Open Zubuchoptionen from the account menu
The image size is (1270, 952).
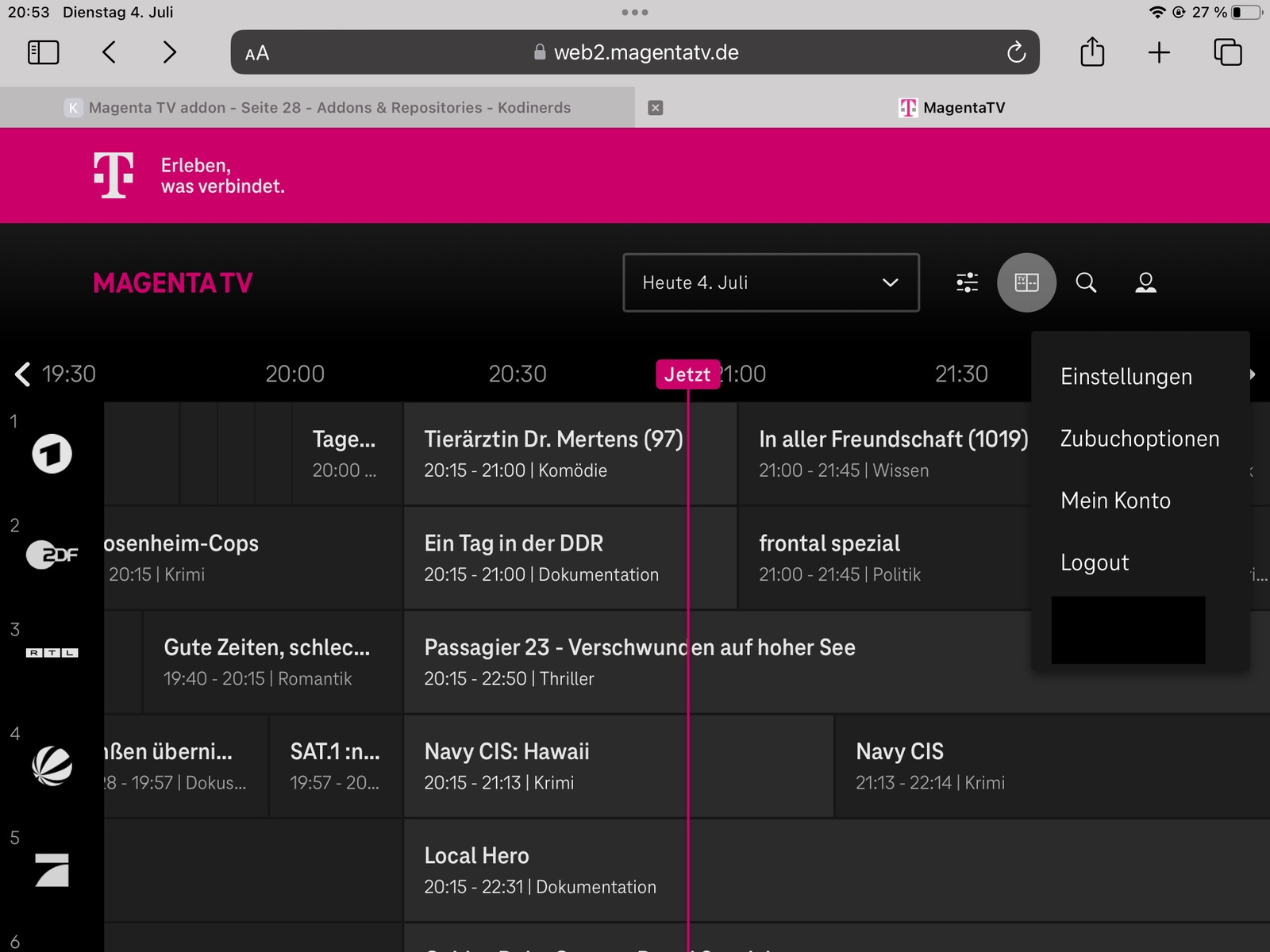pyautogui.click(x=1139, y=439)
